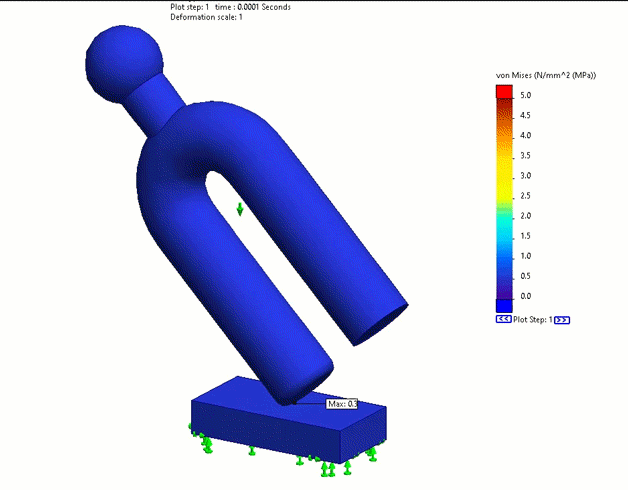Click the von Mises legend title
628x490 pixels.
[x=546, y=75]
